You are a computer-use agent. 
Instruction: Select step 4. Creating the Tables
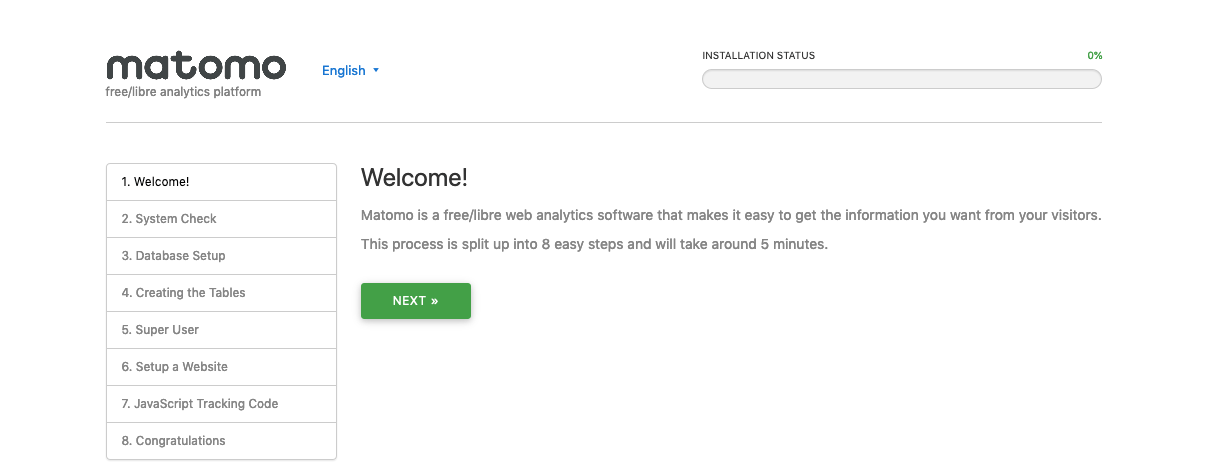click(221, 293)
